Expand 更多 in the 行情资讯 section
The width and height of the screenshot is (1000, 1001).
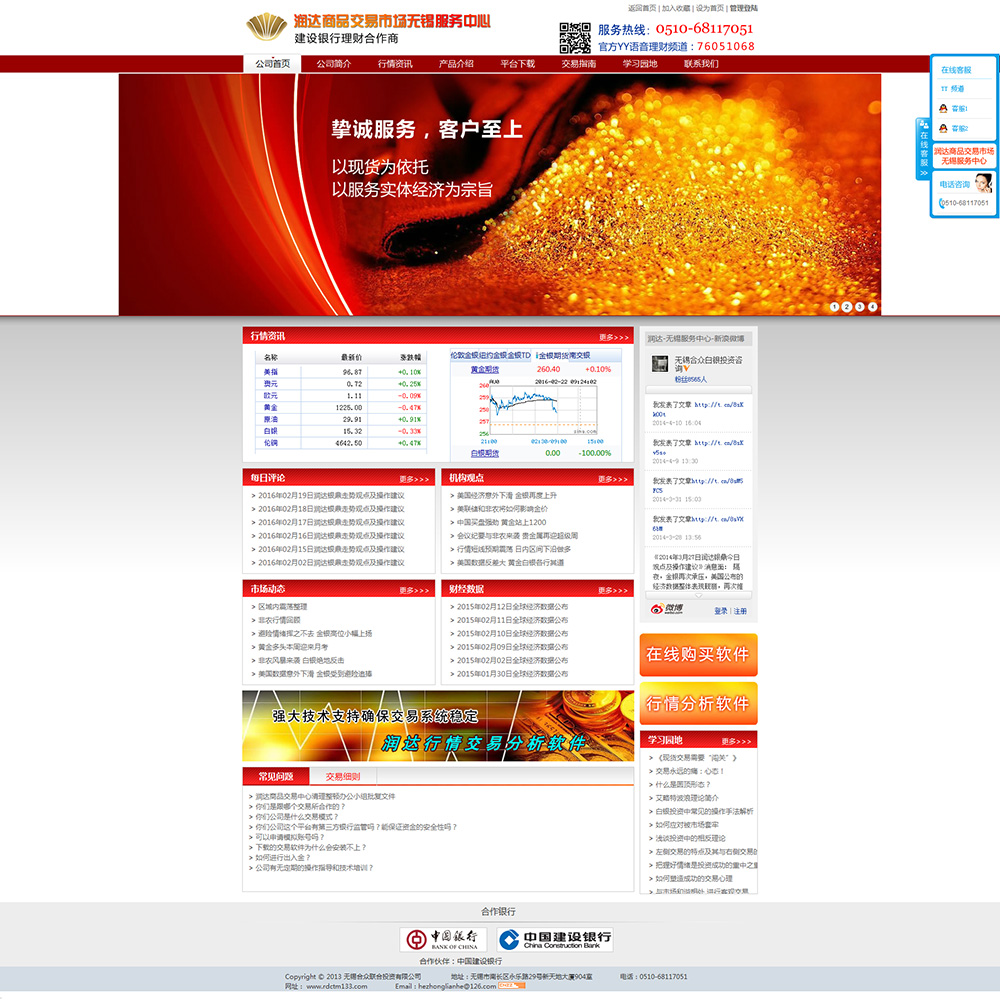coord(614,337)
